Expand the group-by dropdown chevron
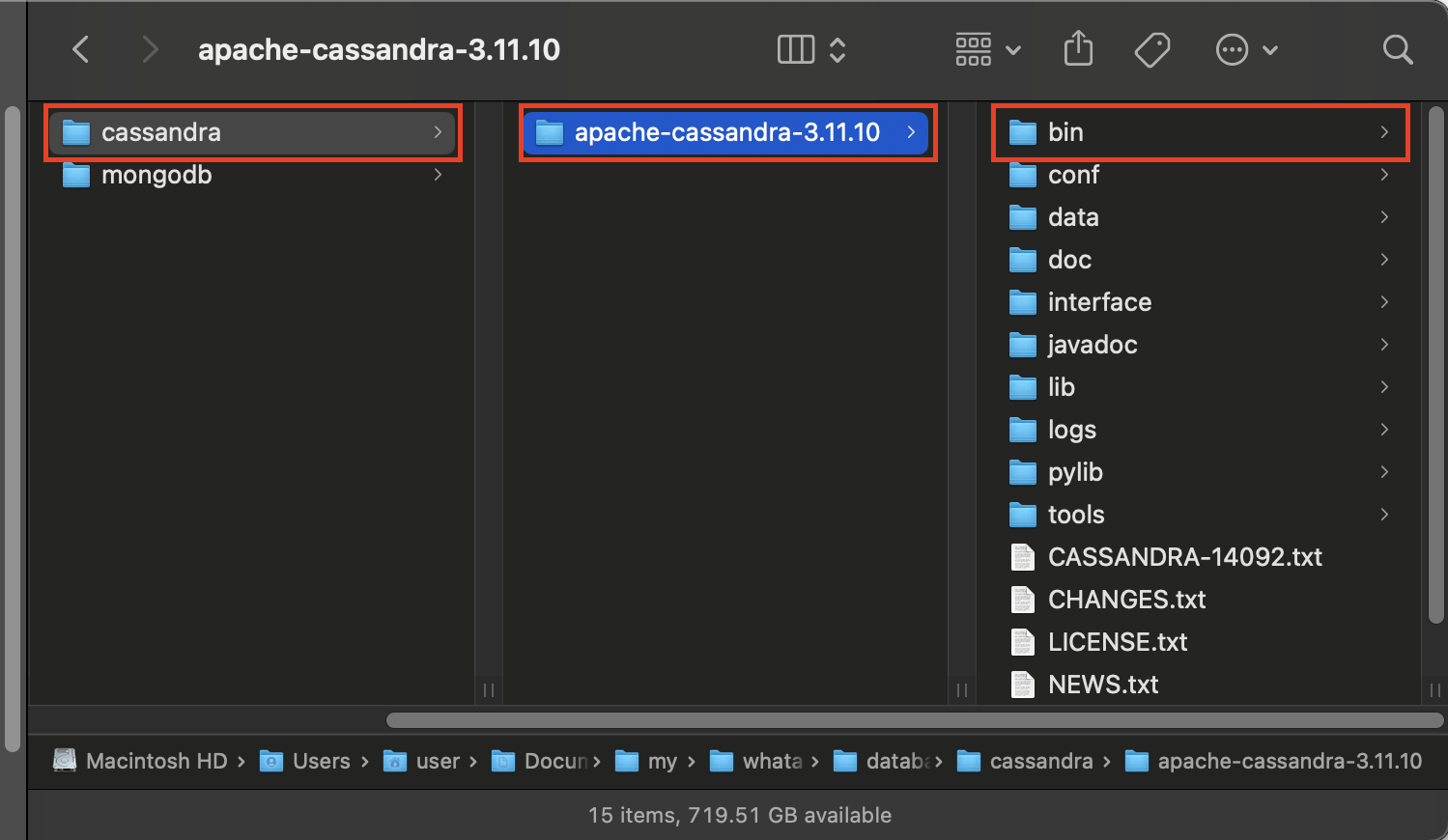This screenshot has width=1448, height=840. tap(1013, 50)
